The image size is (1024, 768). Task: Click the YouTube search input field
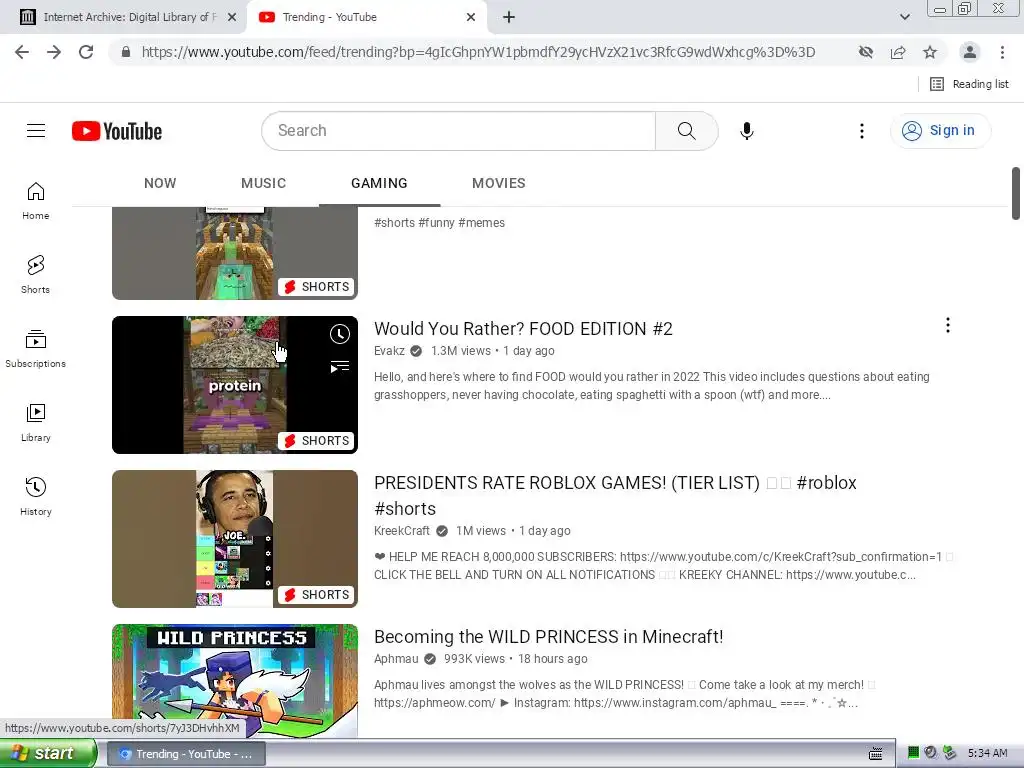[458, 131]
